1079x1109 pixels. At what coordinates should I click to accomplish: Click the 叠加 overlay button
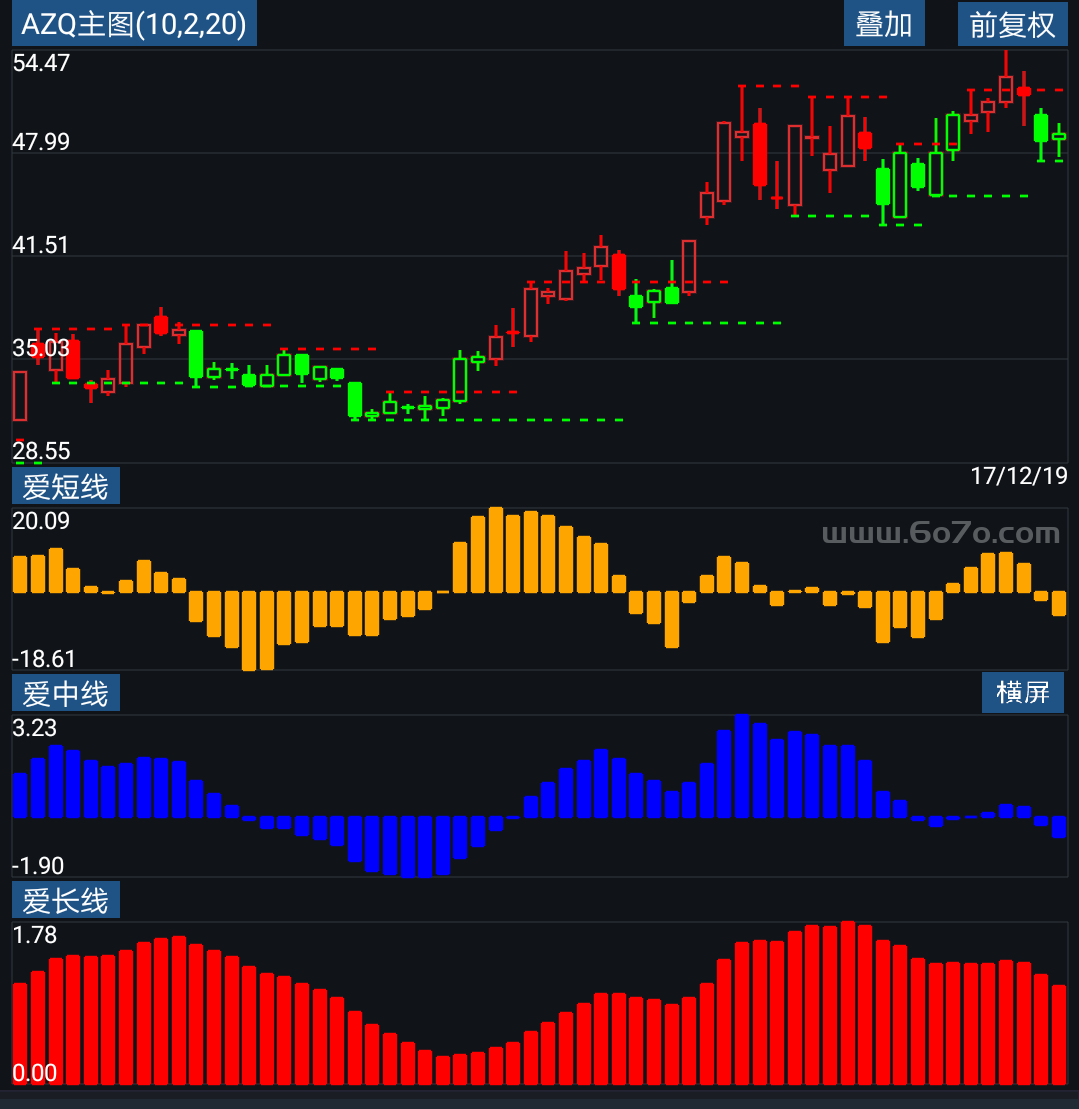pos(884,24)
